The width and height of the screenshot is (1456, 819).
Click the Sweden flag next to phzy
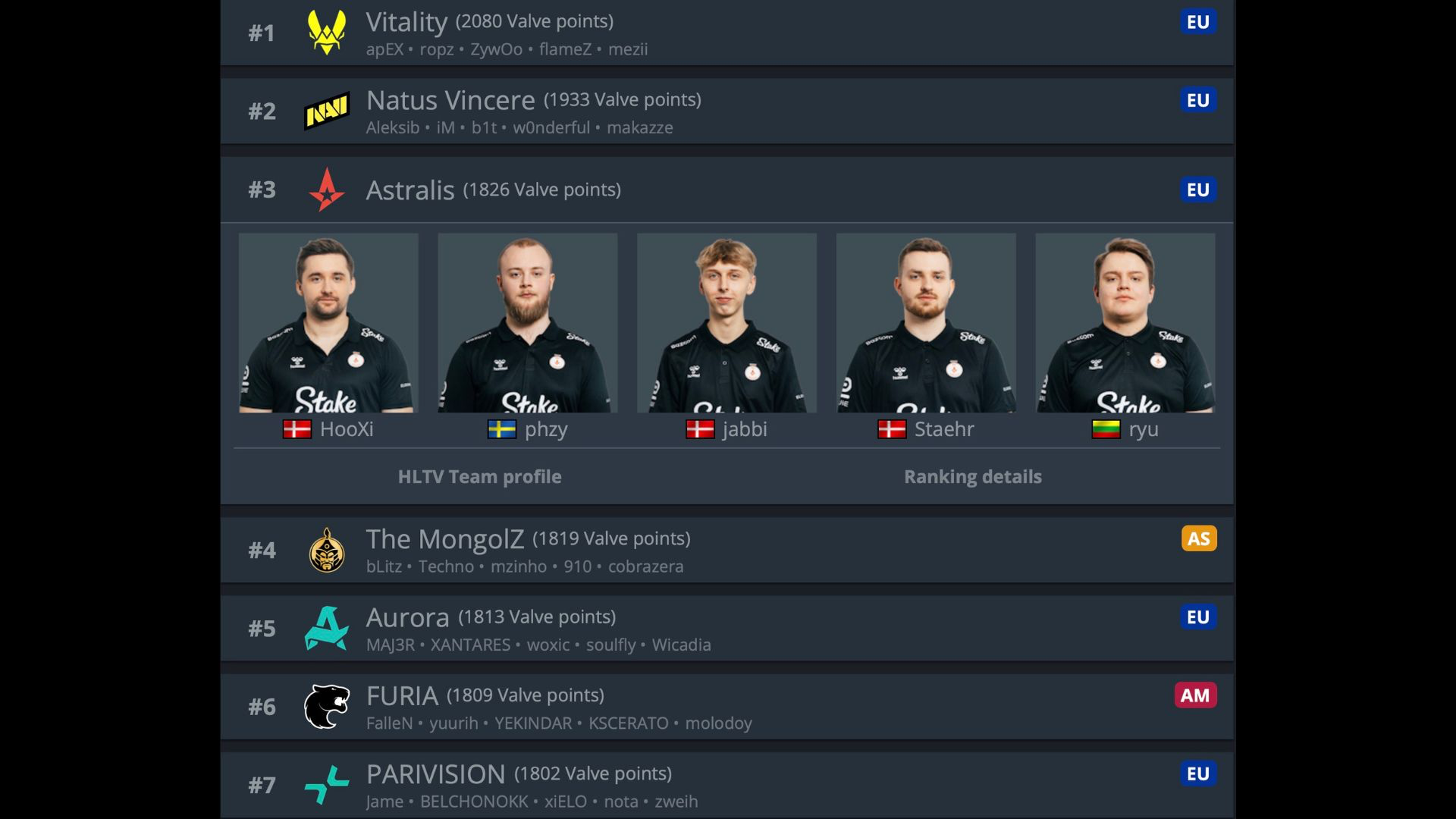point(502,429)
